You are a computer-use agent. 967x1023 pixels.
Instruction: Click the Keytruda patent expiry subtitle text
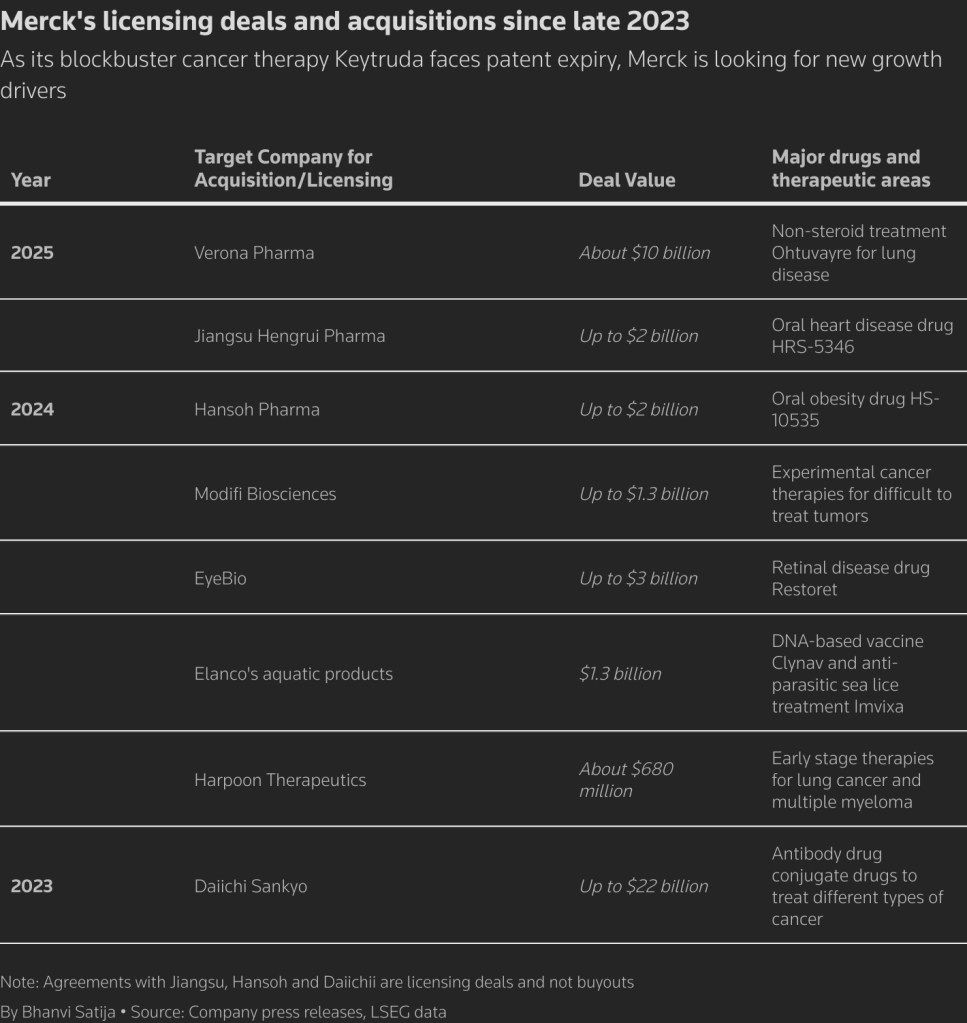point(471,74)
